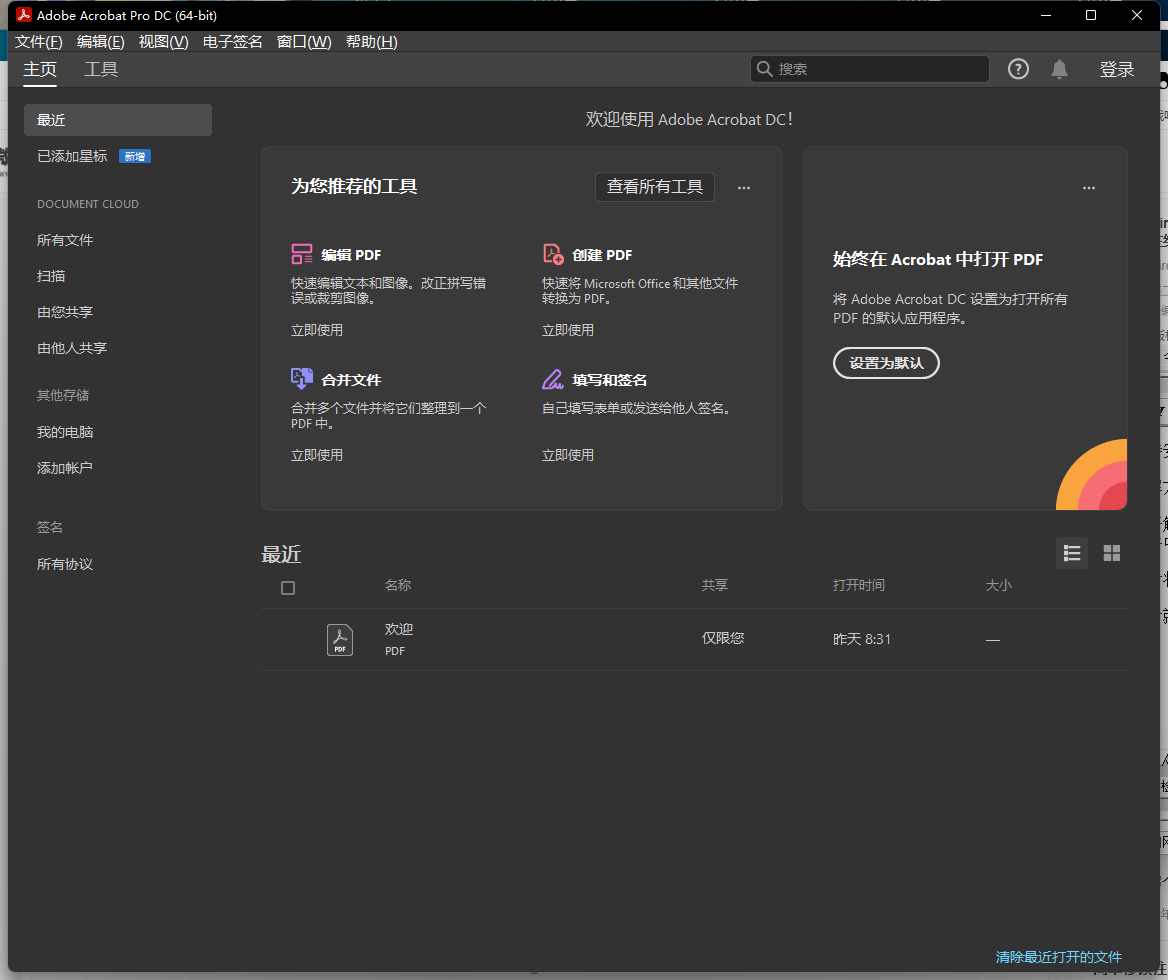
Task: Click the 设置为默认 button
Action: click(x=886, y=363)
